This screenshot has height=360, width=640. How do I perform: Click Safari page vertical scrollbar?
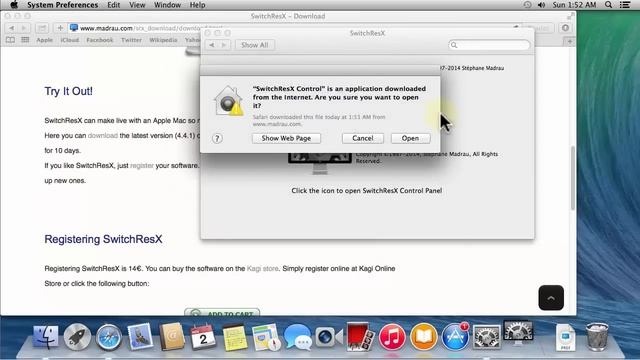point(573,178)
